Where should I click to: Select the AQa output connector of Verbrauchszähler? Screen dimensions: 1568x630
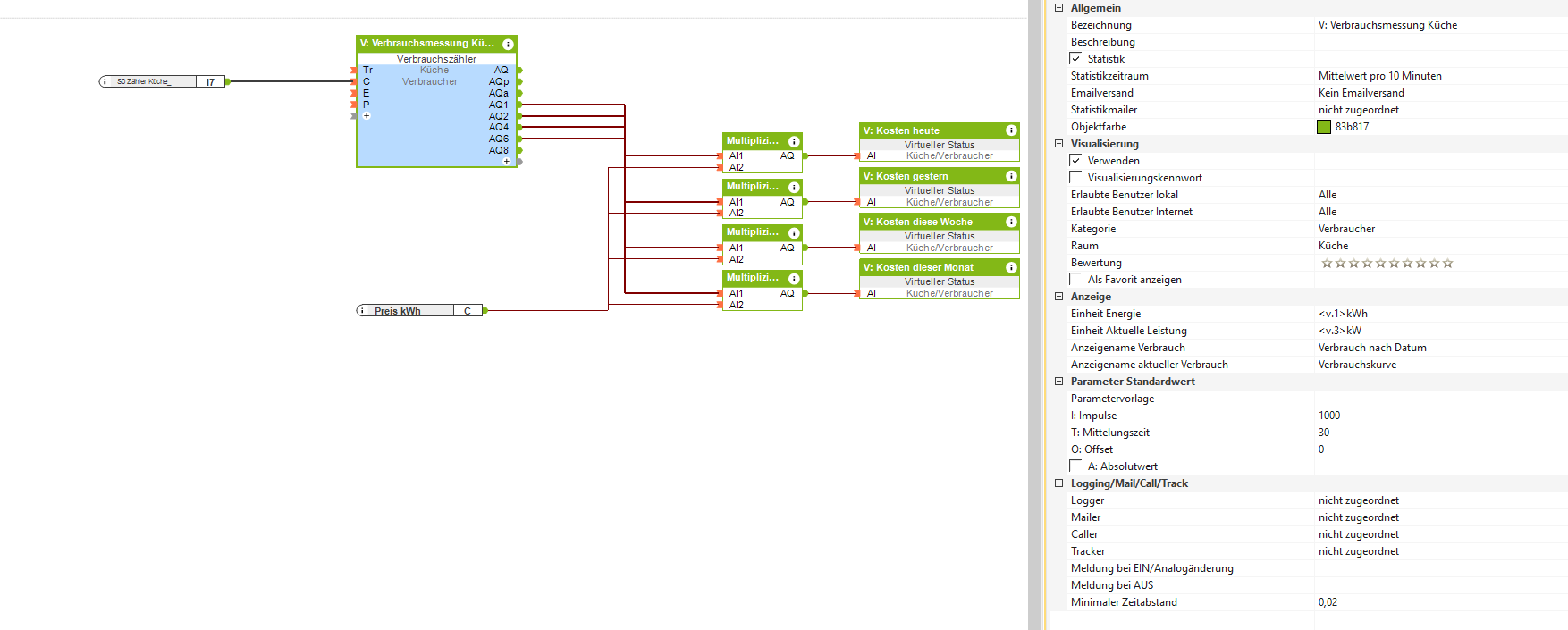519,93
